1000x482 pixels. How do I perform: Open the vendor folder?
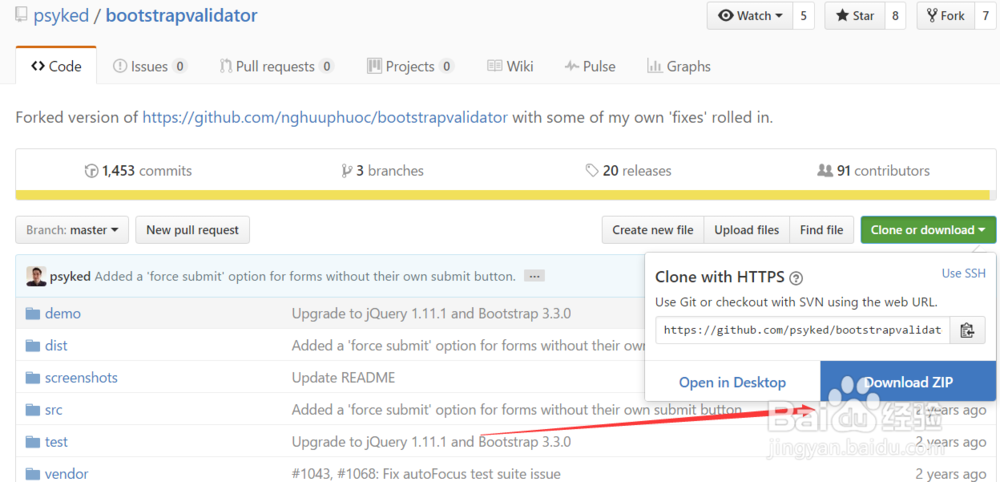pyautogui.click(x=66, y=474)
